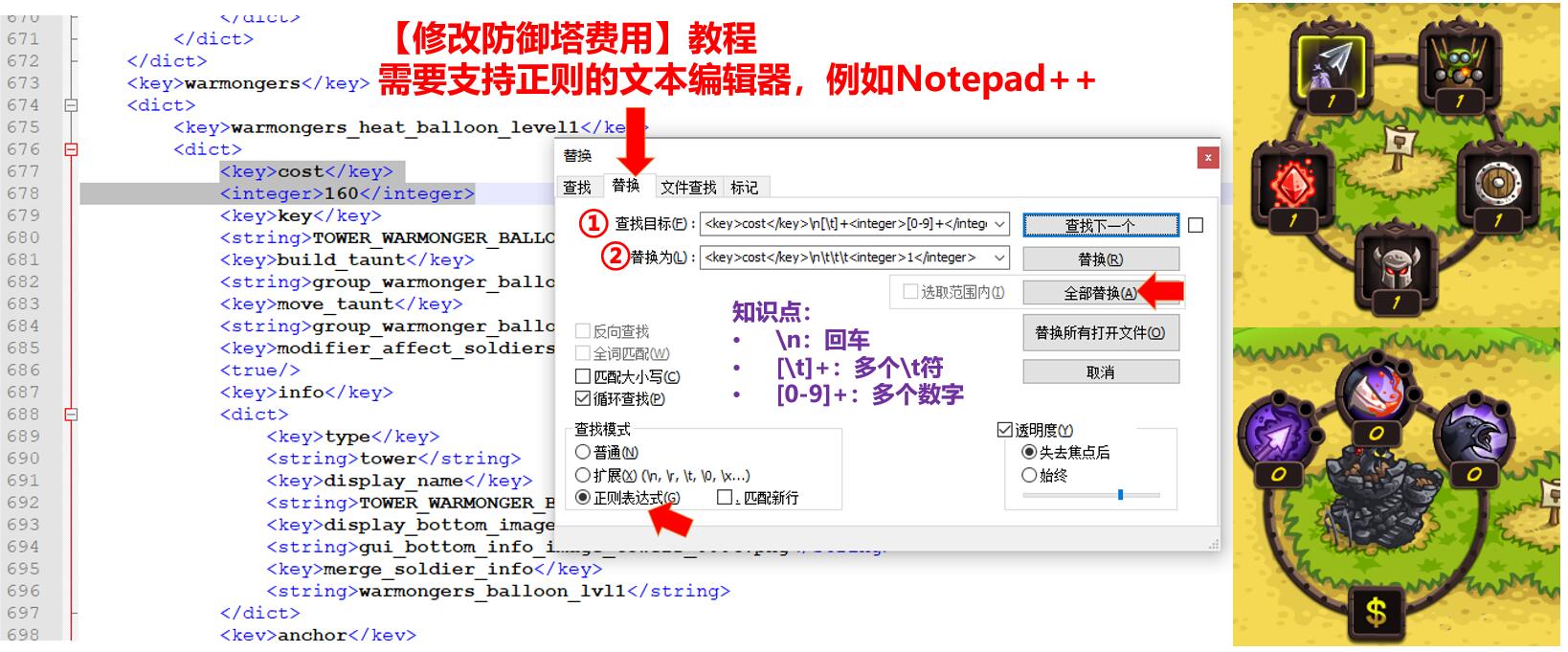Select the 扩展(X) search mode
This screenshot has height=652, width=1568.
(582, 475)
